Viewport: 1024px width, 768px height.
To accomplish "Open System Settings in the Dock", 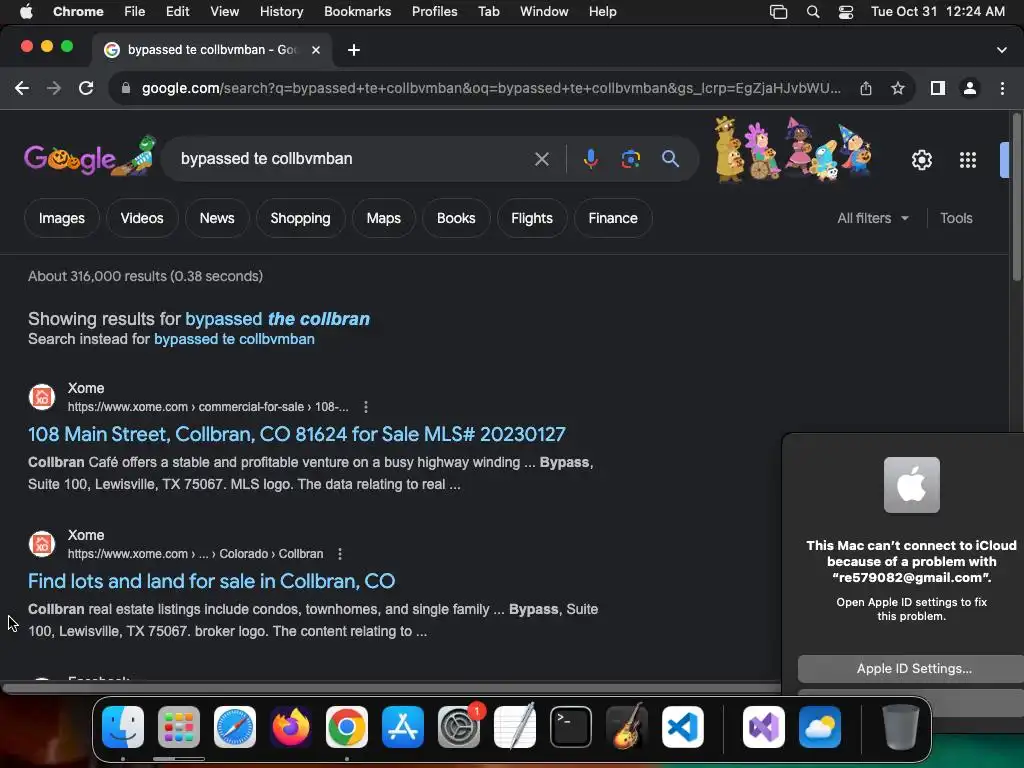I will point(459,727).
